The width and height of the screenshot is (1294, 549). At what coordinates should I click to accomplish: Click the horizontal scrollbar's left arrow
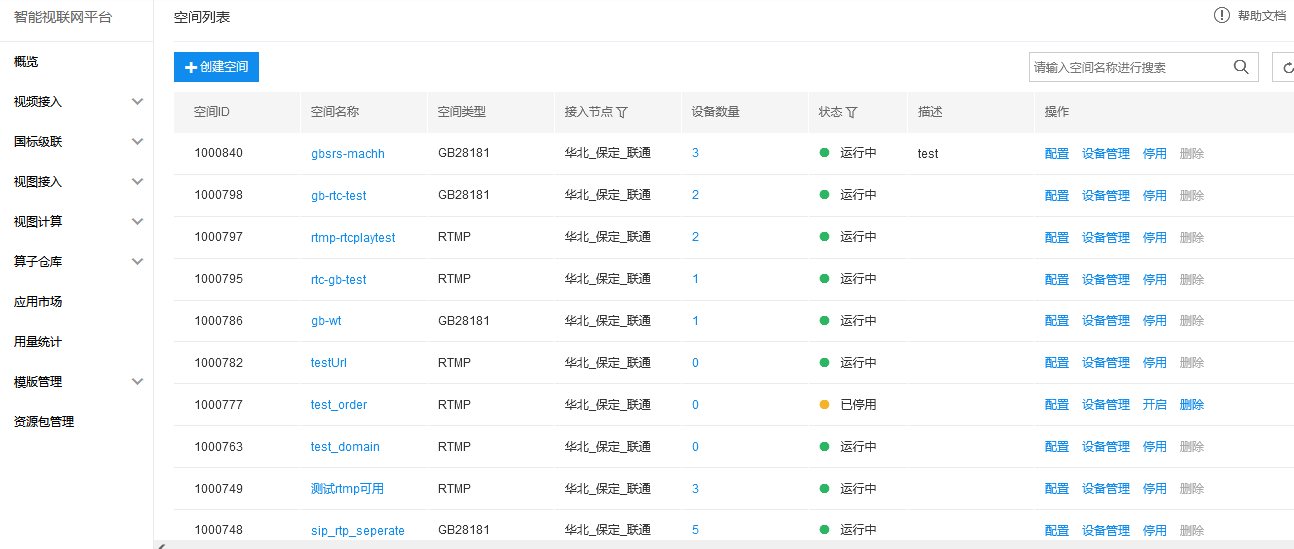(x=159, y=545)
